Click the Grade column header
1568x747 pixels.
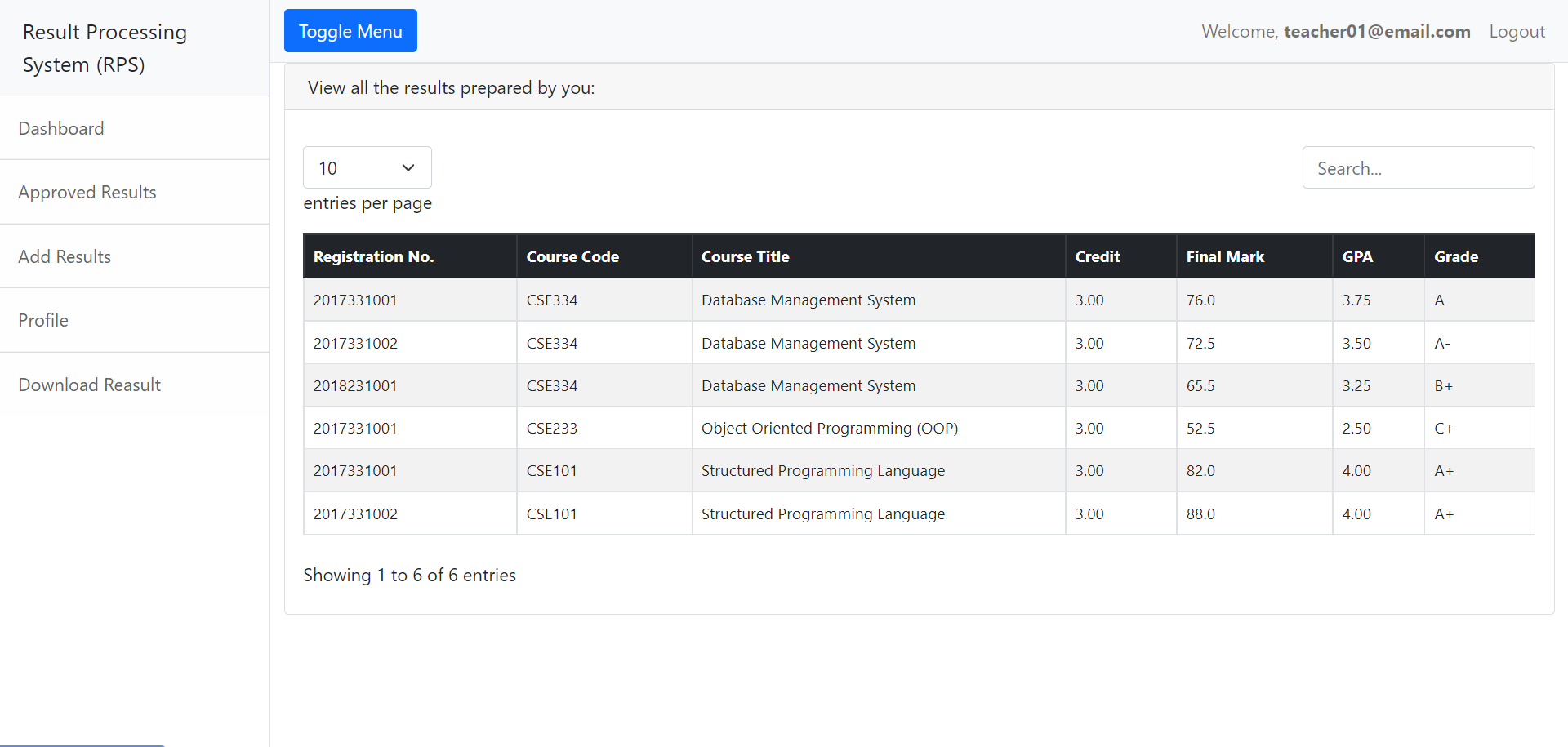(1456, 256)
